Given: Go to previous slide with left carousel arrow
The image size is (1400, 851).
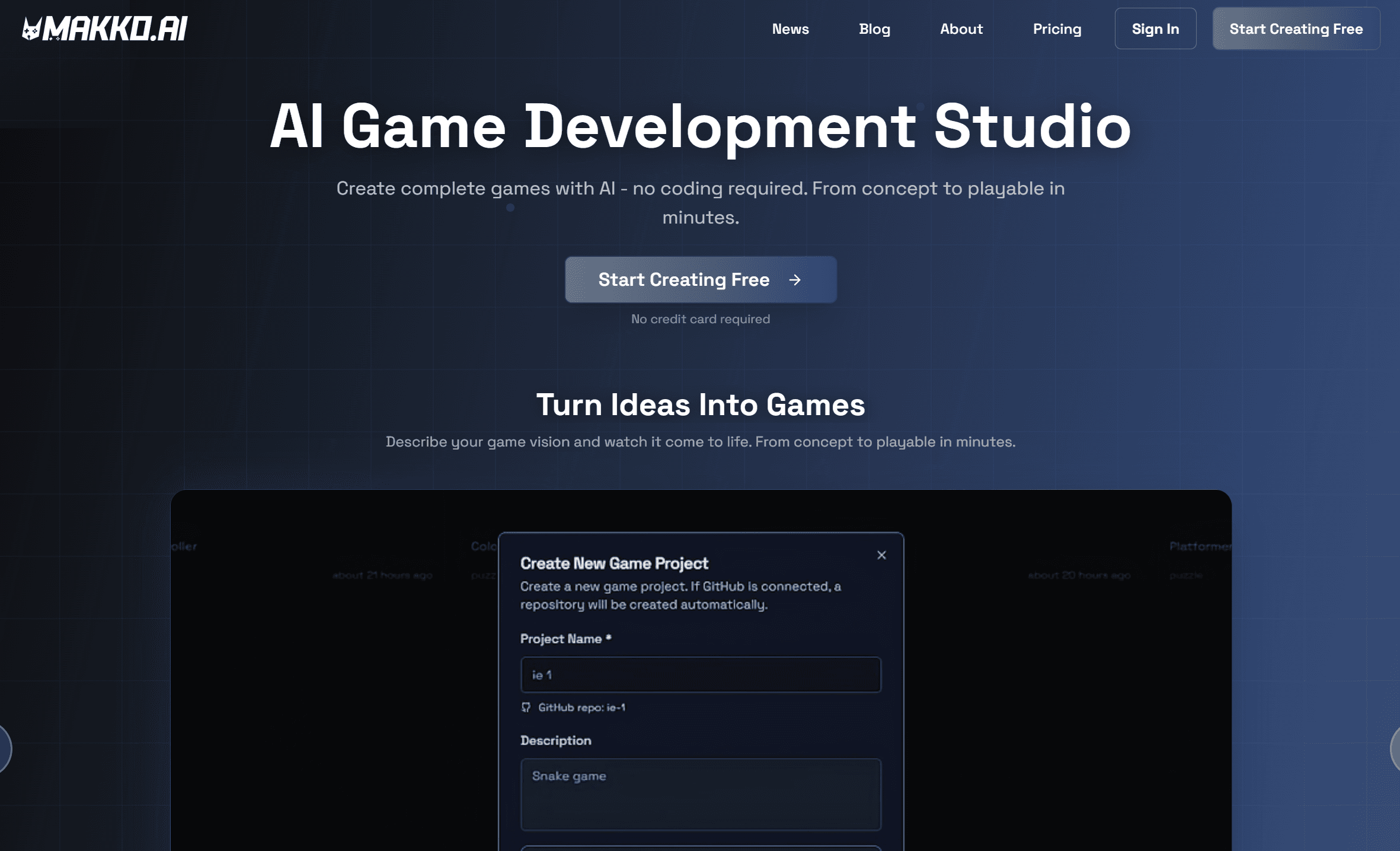Looking at the screenshot, I should 4,748.
